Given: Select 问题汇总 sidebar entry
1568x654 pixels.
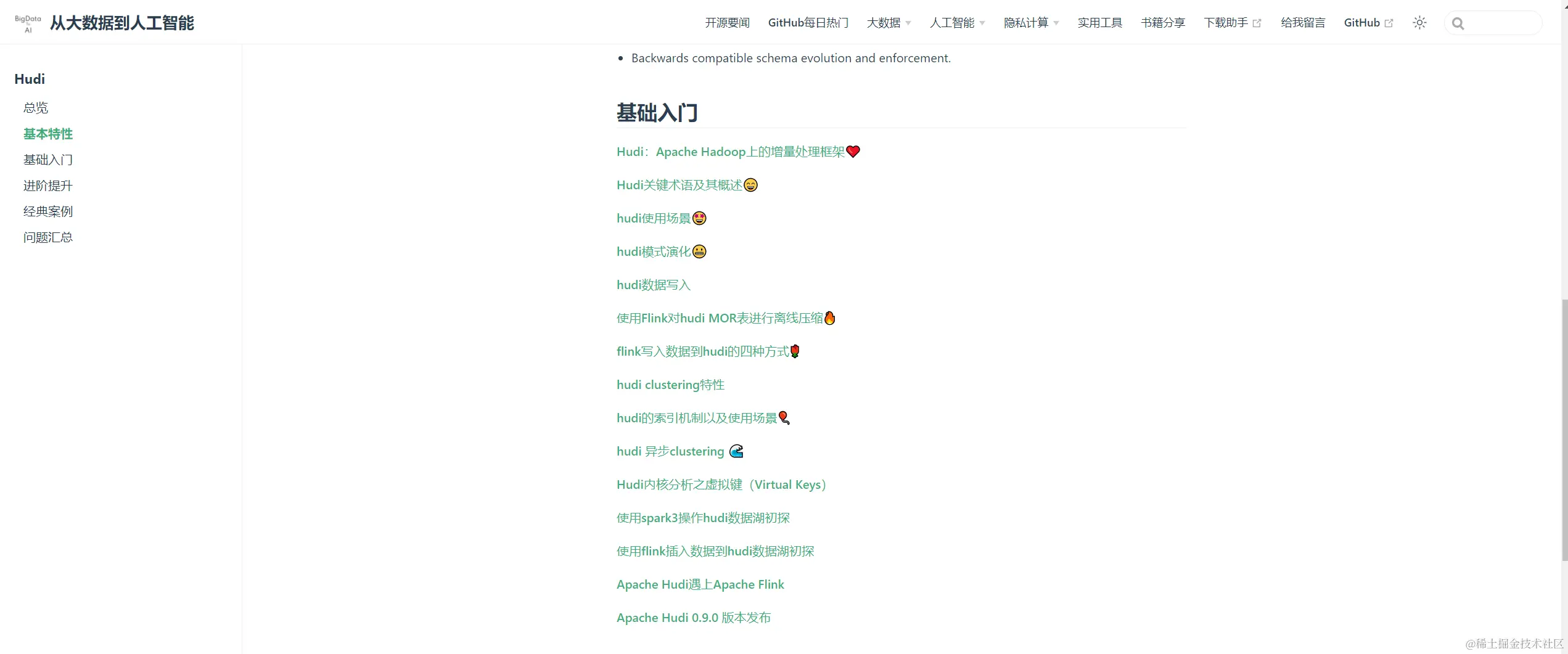Looking at the screenshot, I should (48, 237).
